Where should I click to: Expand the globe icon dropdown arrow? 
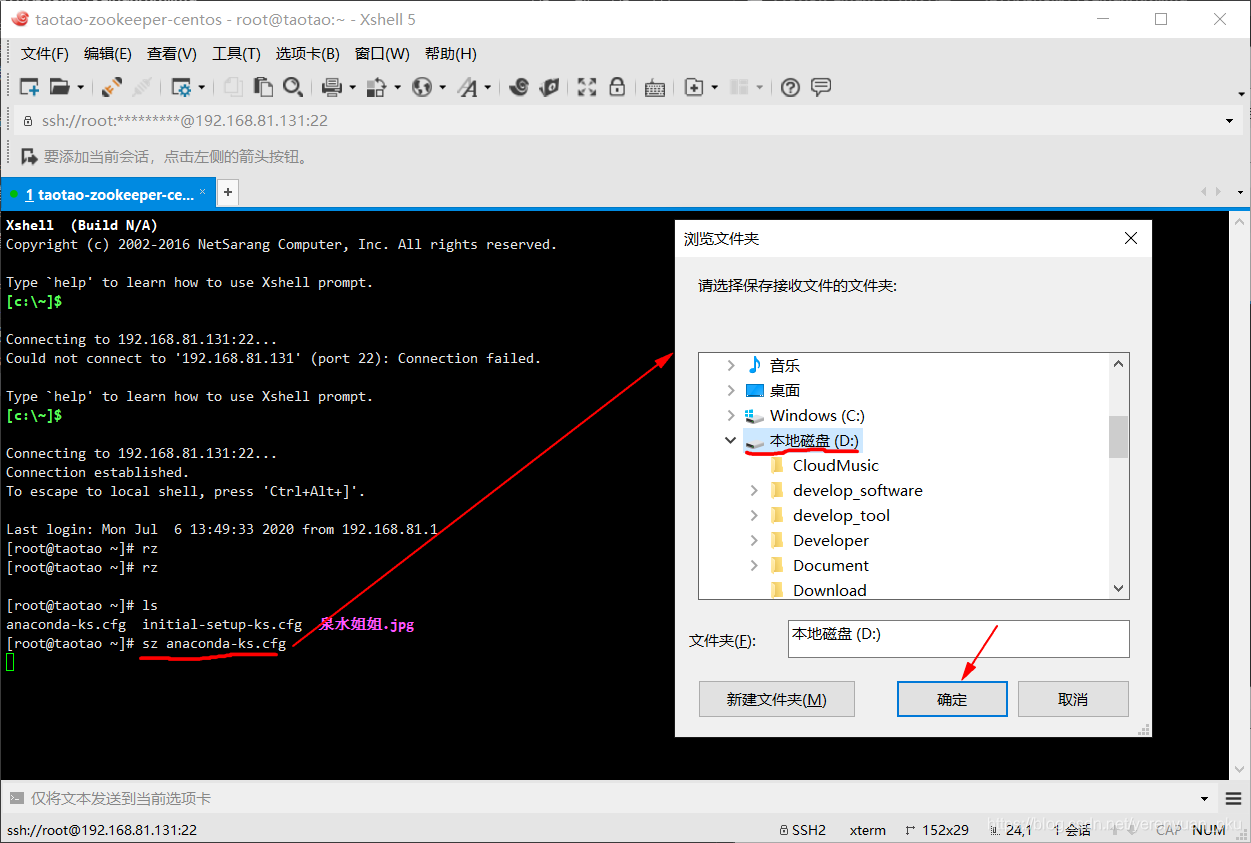click(x=442, y=88)
